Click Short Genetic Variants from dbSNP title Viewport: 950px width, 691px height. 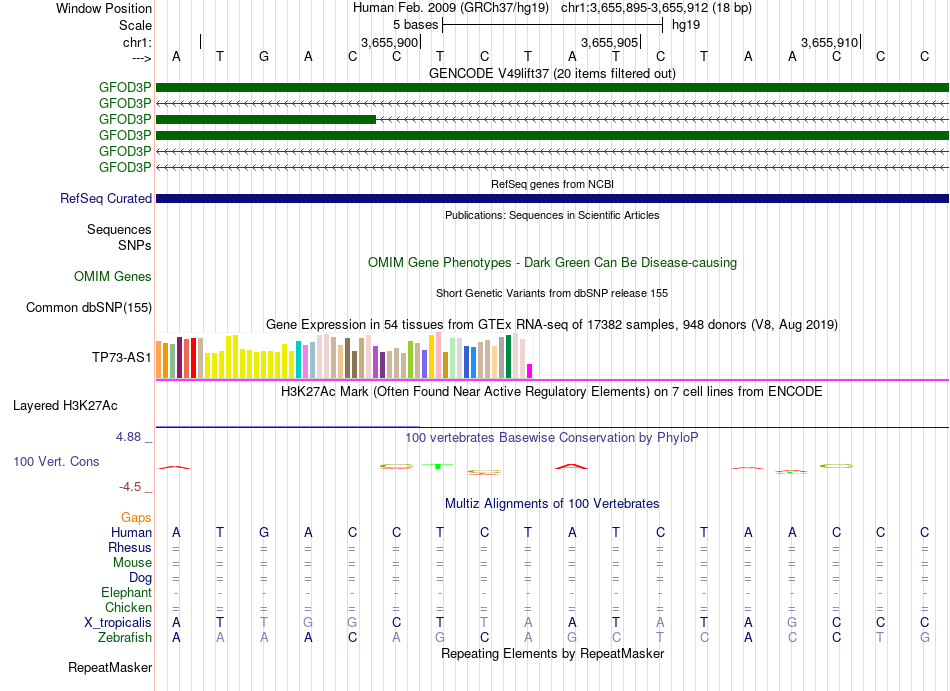pos(552,293)
